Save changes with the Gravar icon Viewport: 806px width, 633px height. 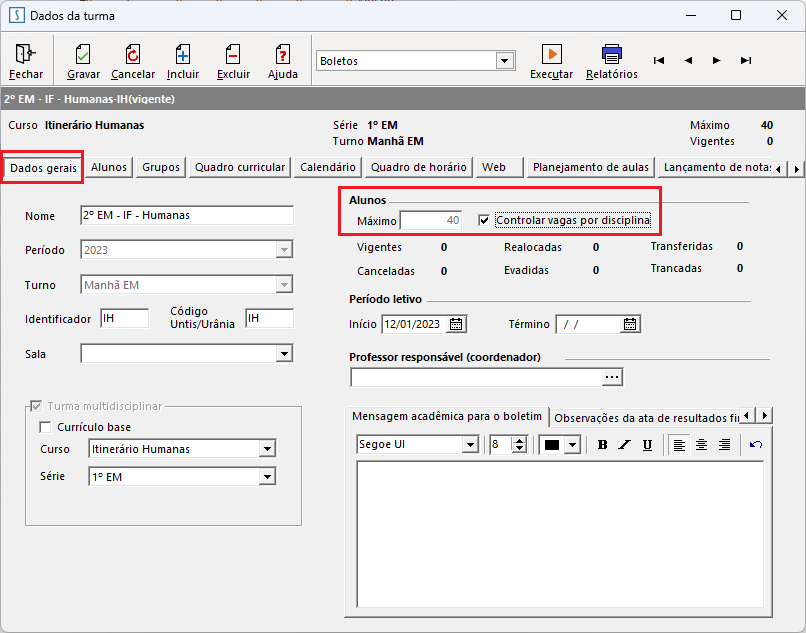(83, 55)
